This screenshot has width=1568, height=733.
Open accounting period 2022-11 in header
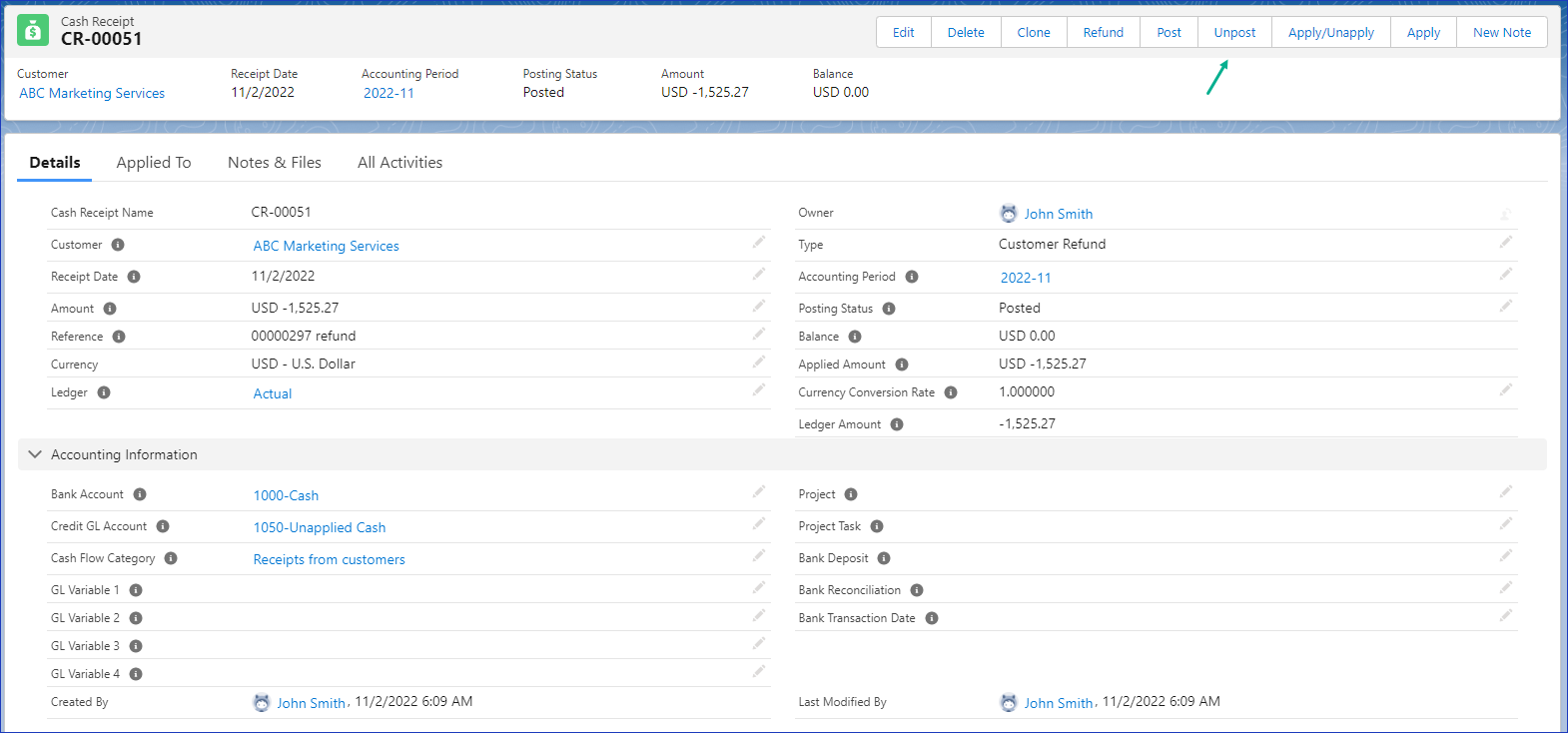tap(389, 93)
